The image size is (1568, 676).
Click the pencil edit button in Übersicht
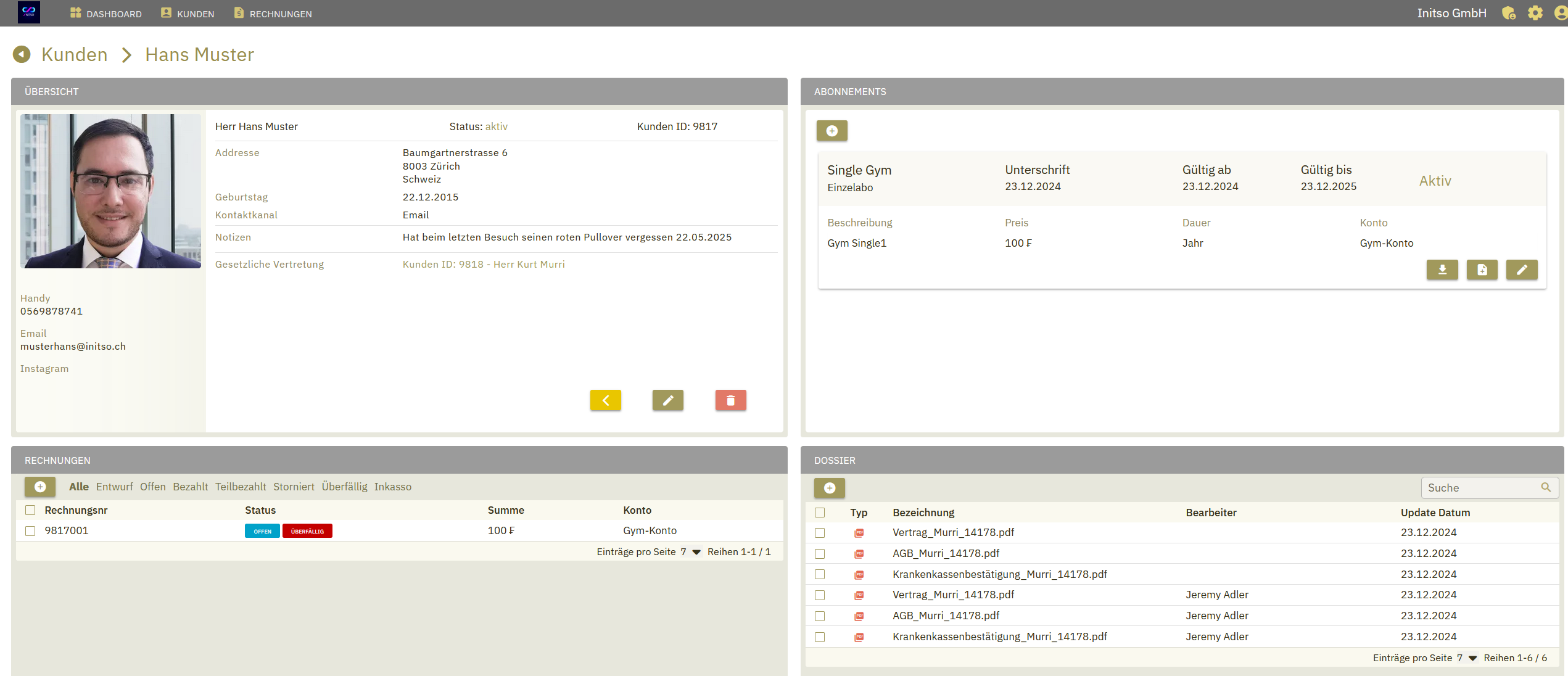click(667, 400)
